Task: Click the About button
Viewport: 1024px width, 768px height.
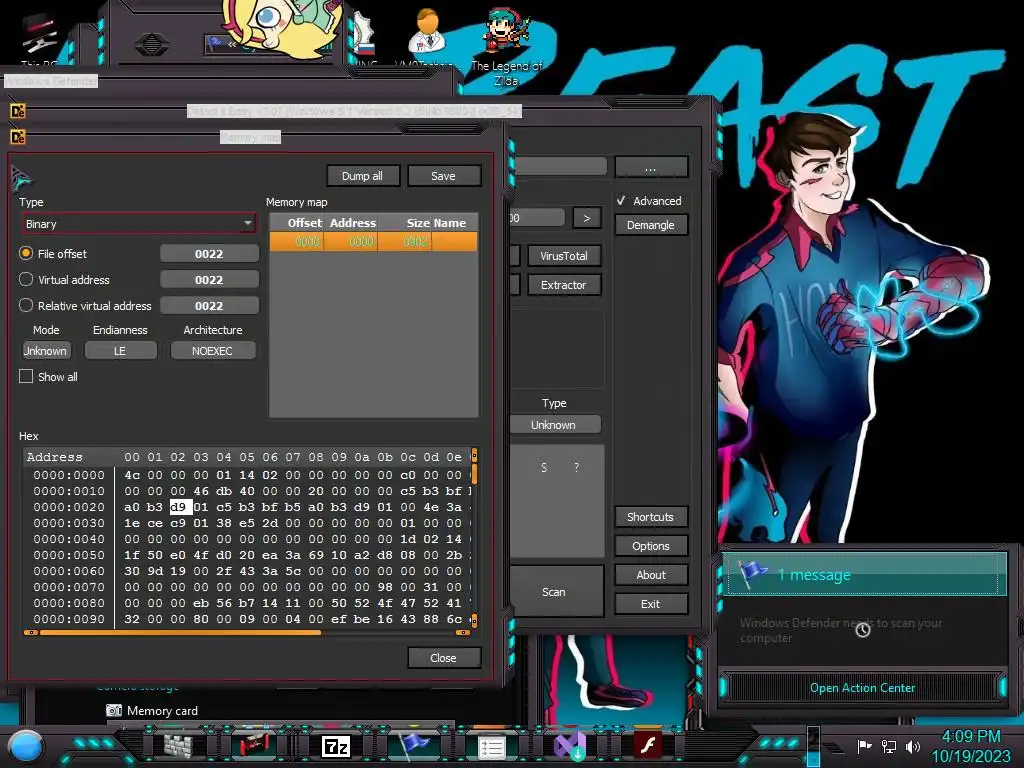Action: pyautogui.click(x=651, y=575)
